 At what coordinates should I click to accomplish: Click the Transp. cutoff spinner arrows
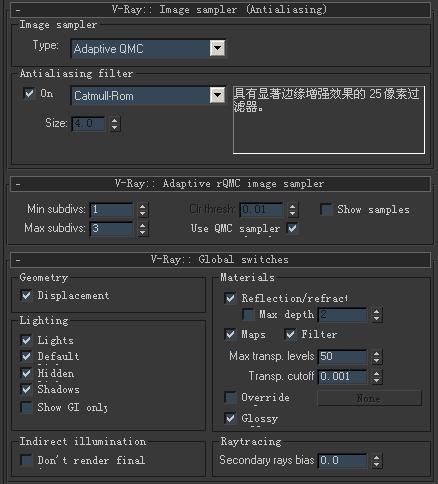pos(376,377)
